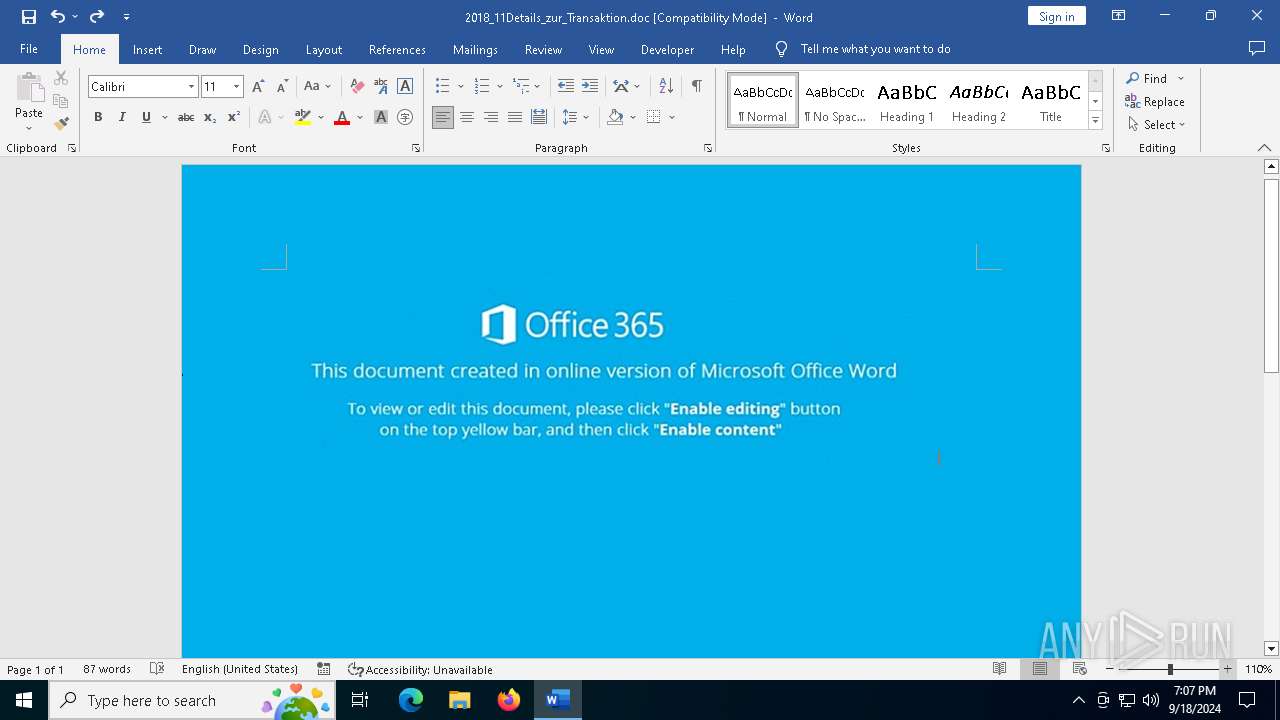
Task: Click the font color red A swatch
Action: [x=342, y=117]
